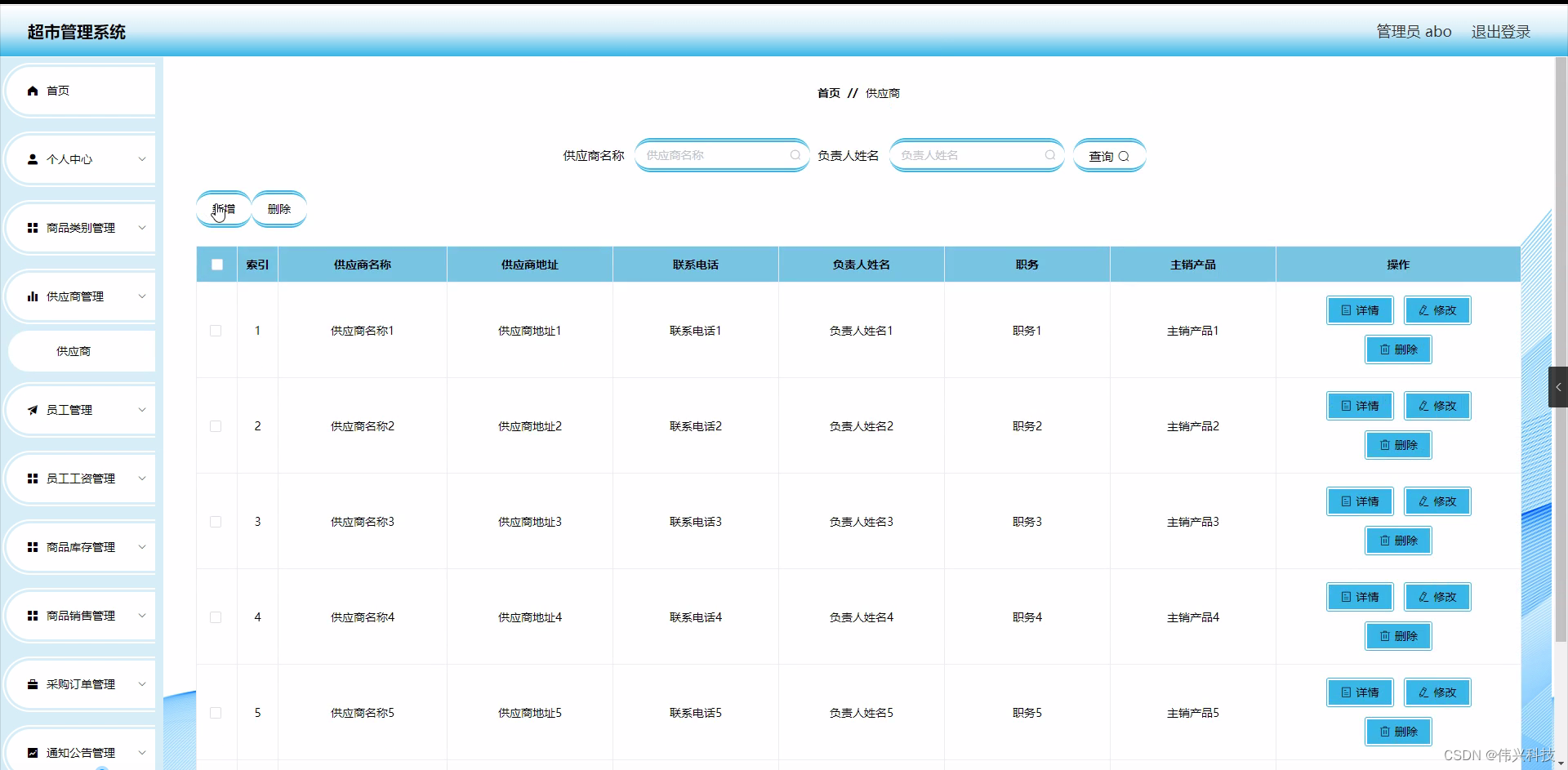Select the checkbox beside 供应商名称5
Screen dimensions: 1568x770
pos(216,713)
